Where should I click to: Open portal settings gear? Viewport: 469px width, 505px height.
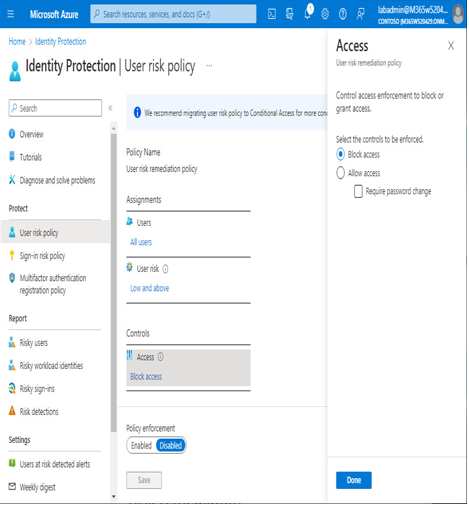point(325,14)
